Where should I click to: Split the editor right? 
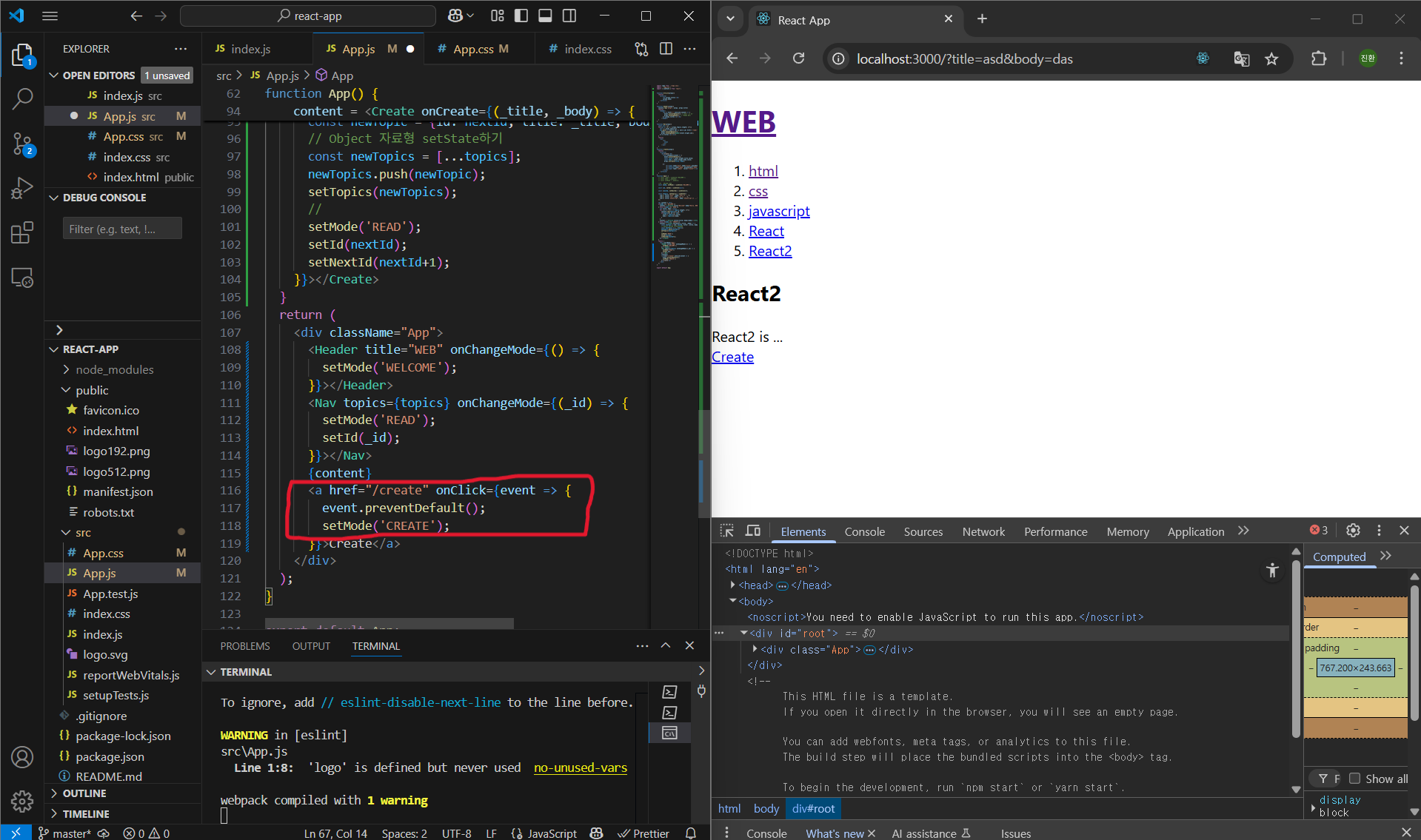pos(666,49)
